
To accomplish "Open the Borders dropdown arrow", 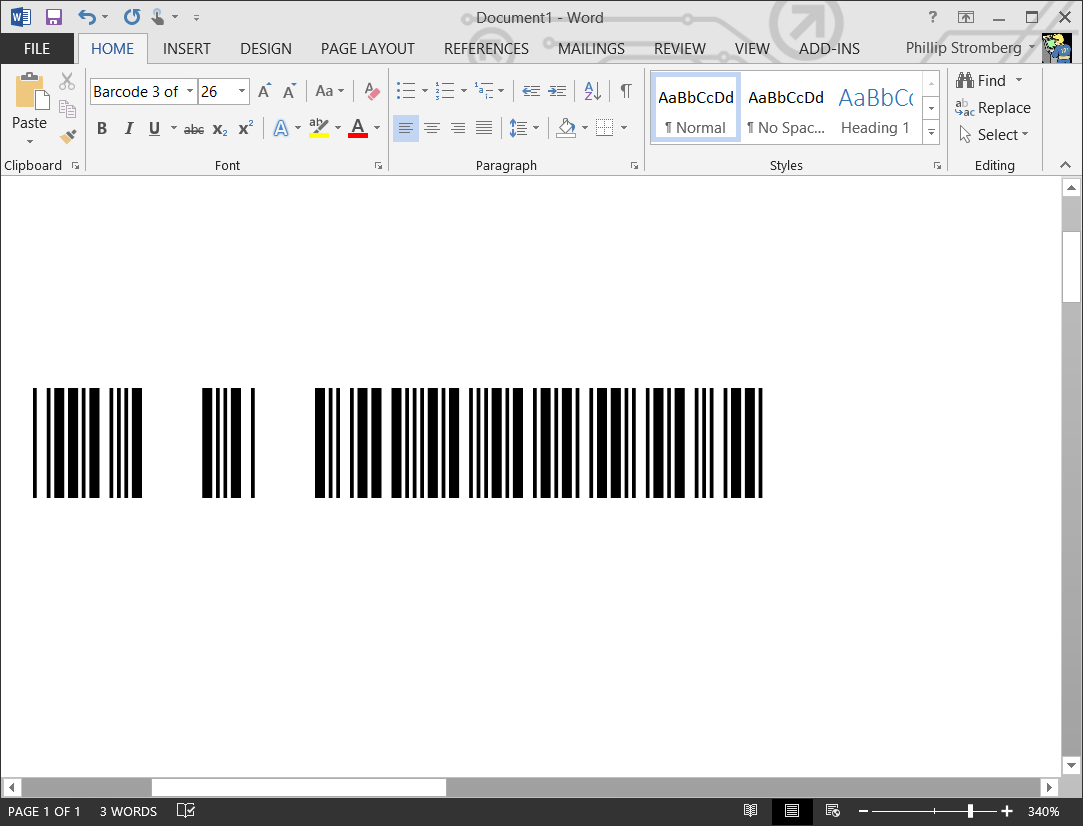I will coord(624,128).
